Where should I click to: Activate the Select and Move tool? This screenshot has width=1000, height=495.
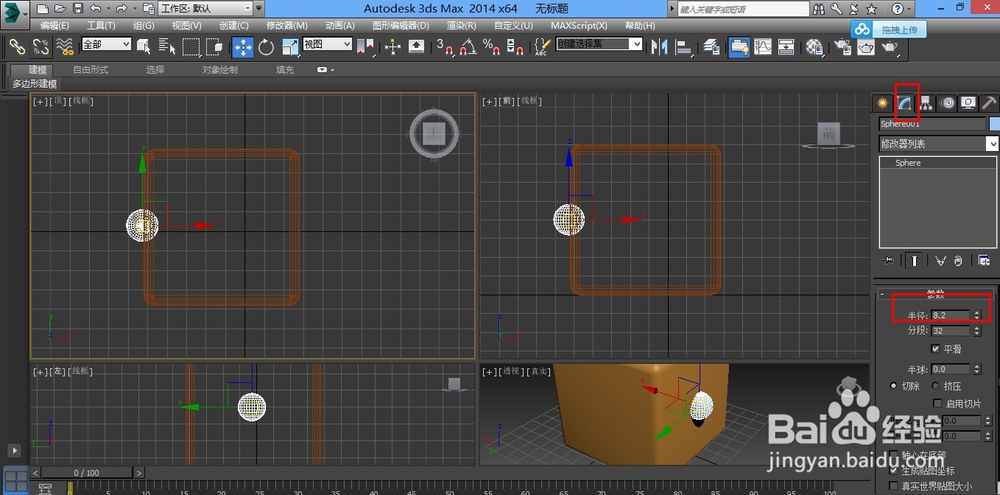click(243, 47)
